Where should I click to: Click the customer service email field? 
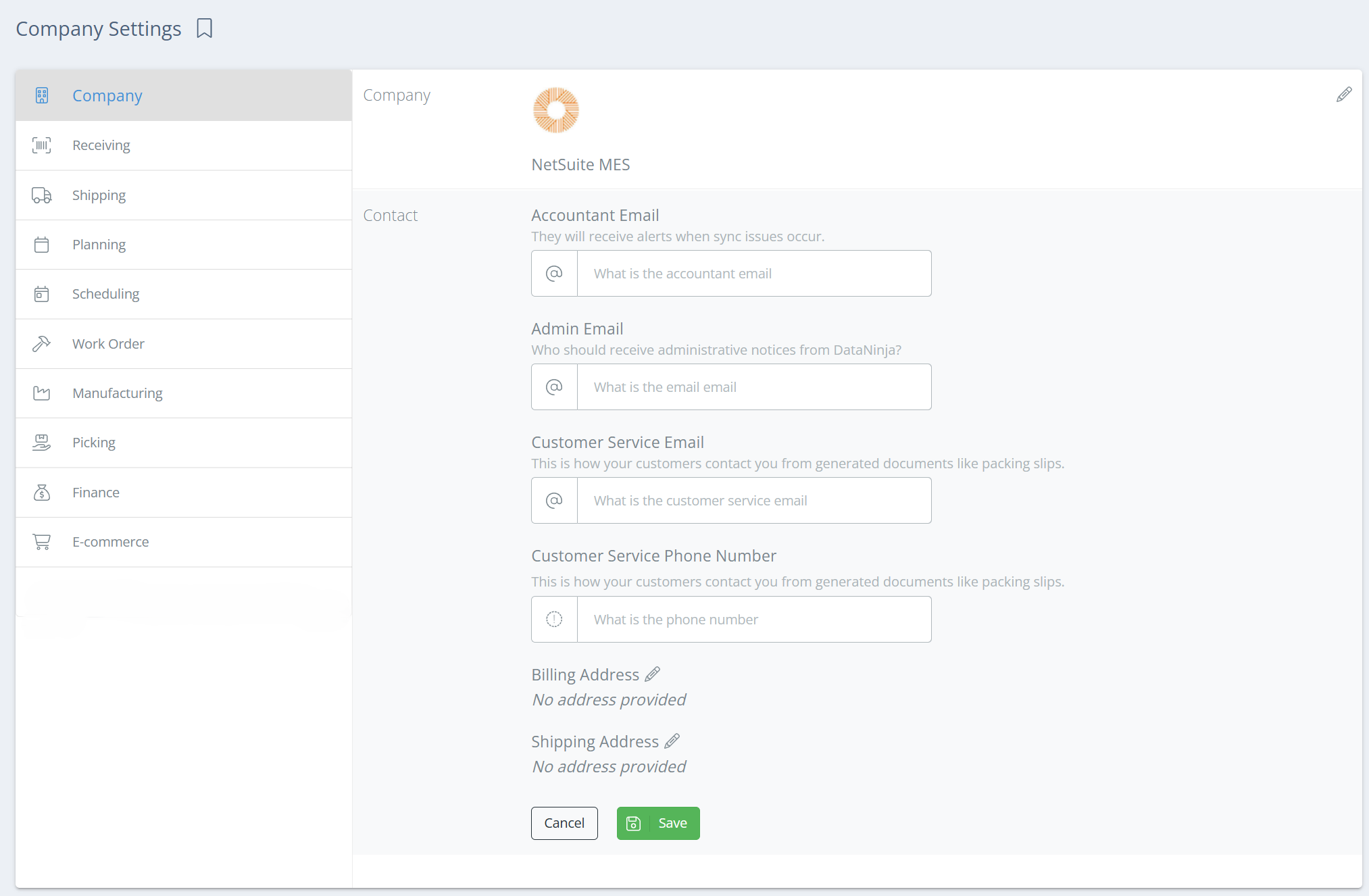pos(753,501)
